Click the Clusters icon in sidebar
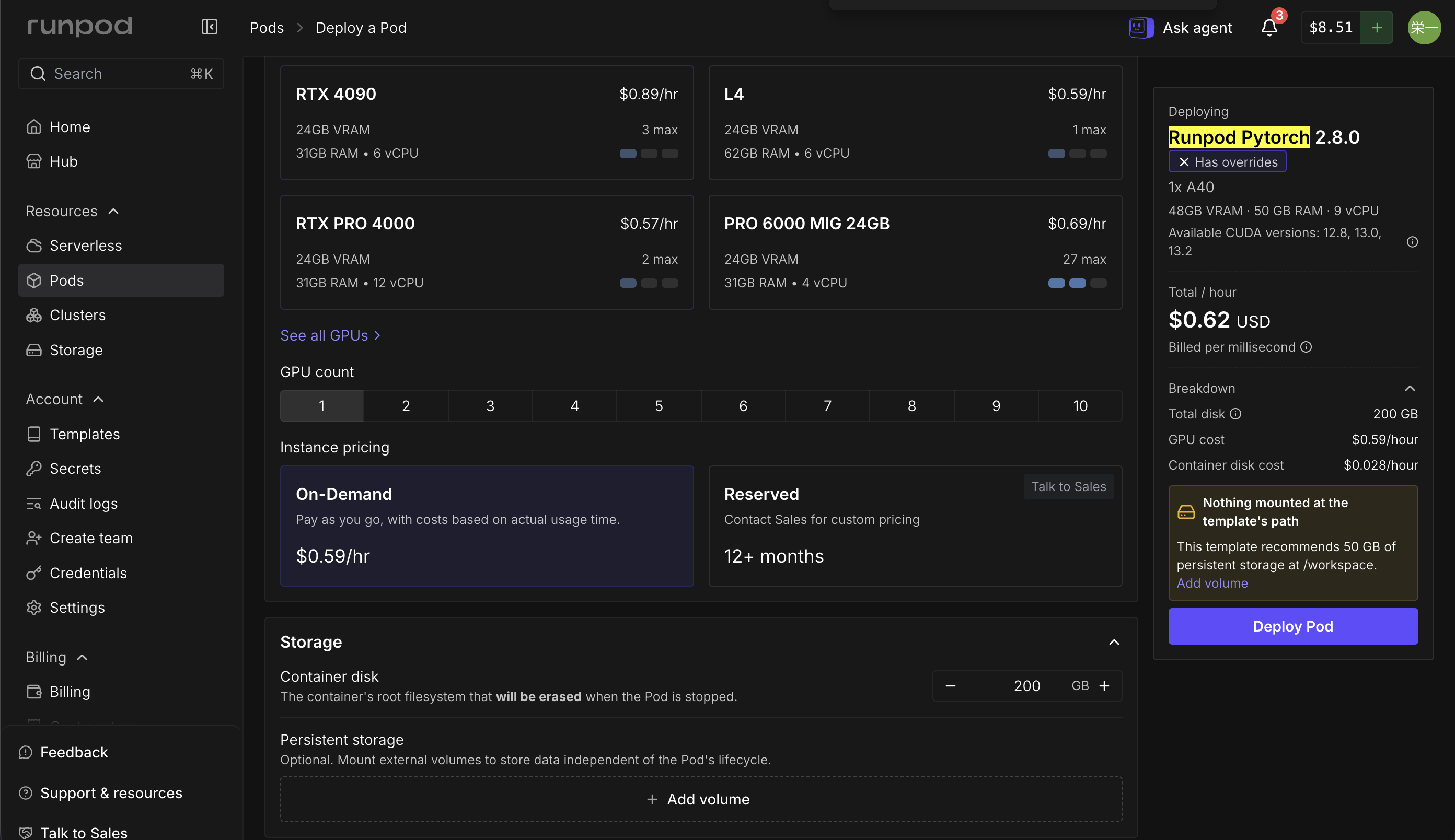The image size is (1455, 840). coord(34,315)
